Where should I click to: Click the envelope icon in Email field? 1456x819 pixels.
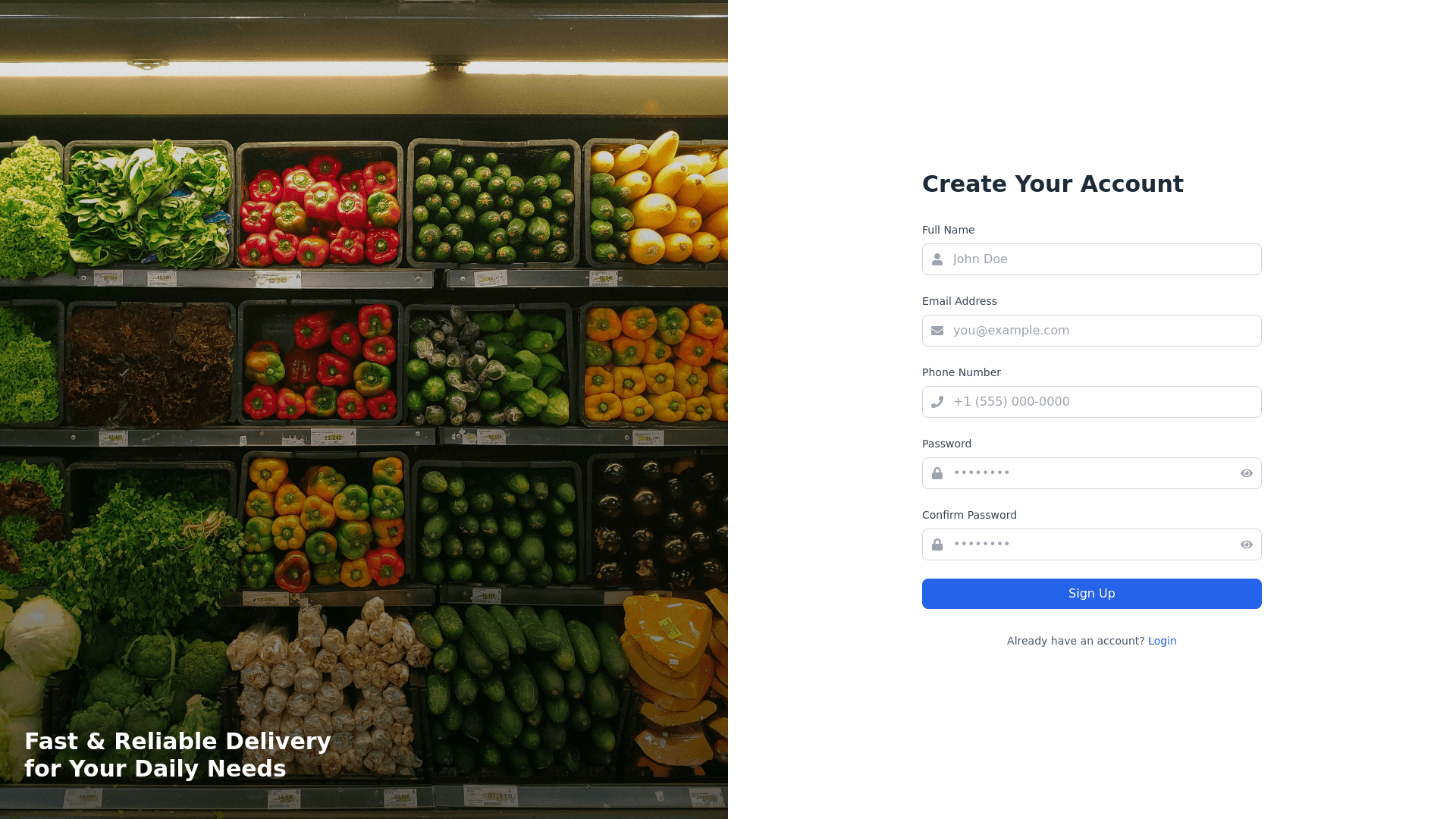point(937,331)
